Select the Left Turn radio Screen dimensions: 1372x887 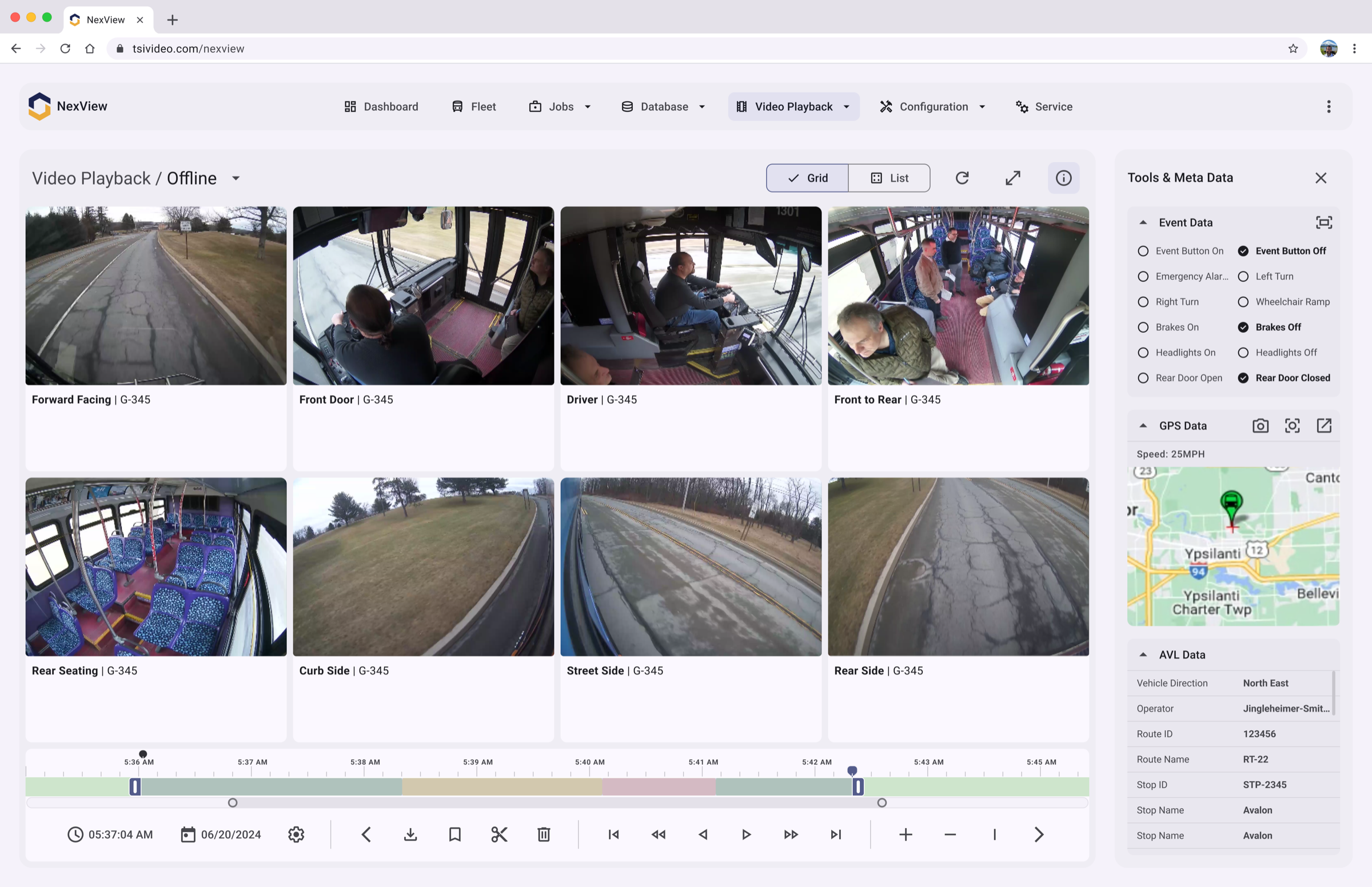pyautogui.click(x=1243, y=276)
